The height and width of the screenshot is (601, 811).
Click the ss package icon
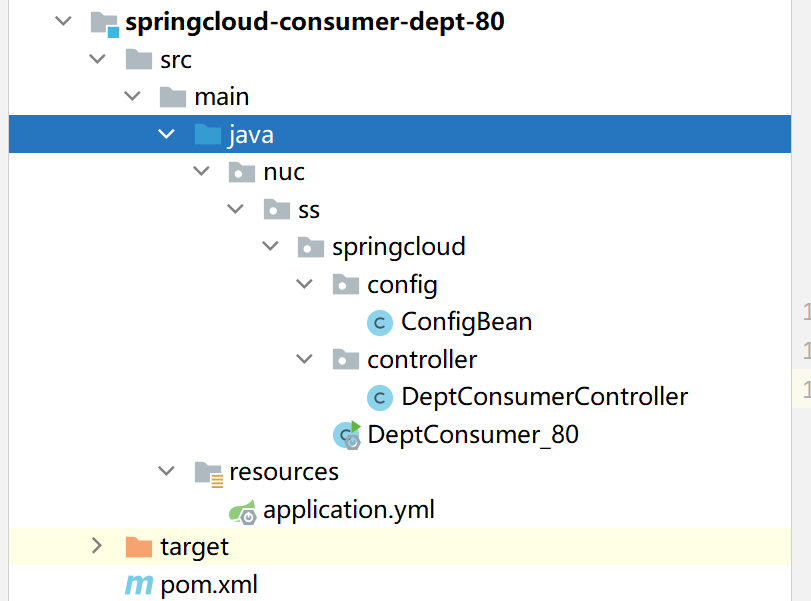tap(277, 209)
